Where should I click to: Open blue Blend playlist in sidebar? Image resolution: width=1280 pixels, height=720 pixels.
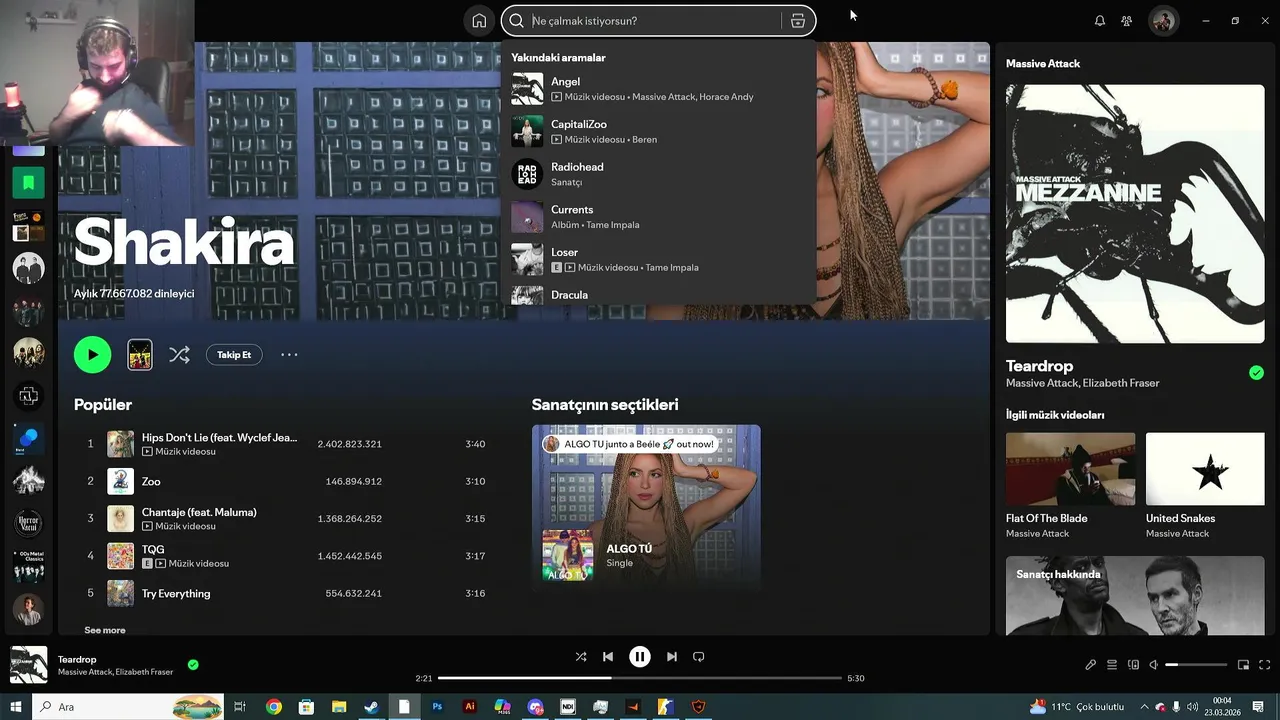(x=28, y=439)
